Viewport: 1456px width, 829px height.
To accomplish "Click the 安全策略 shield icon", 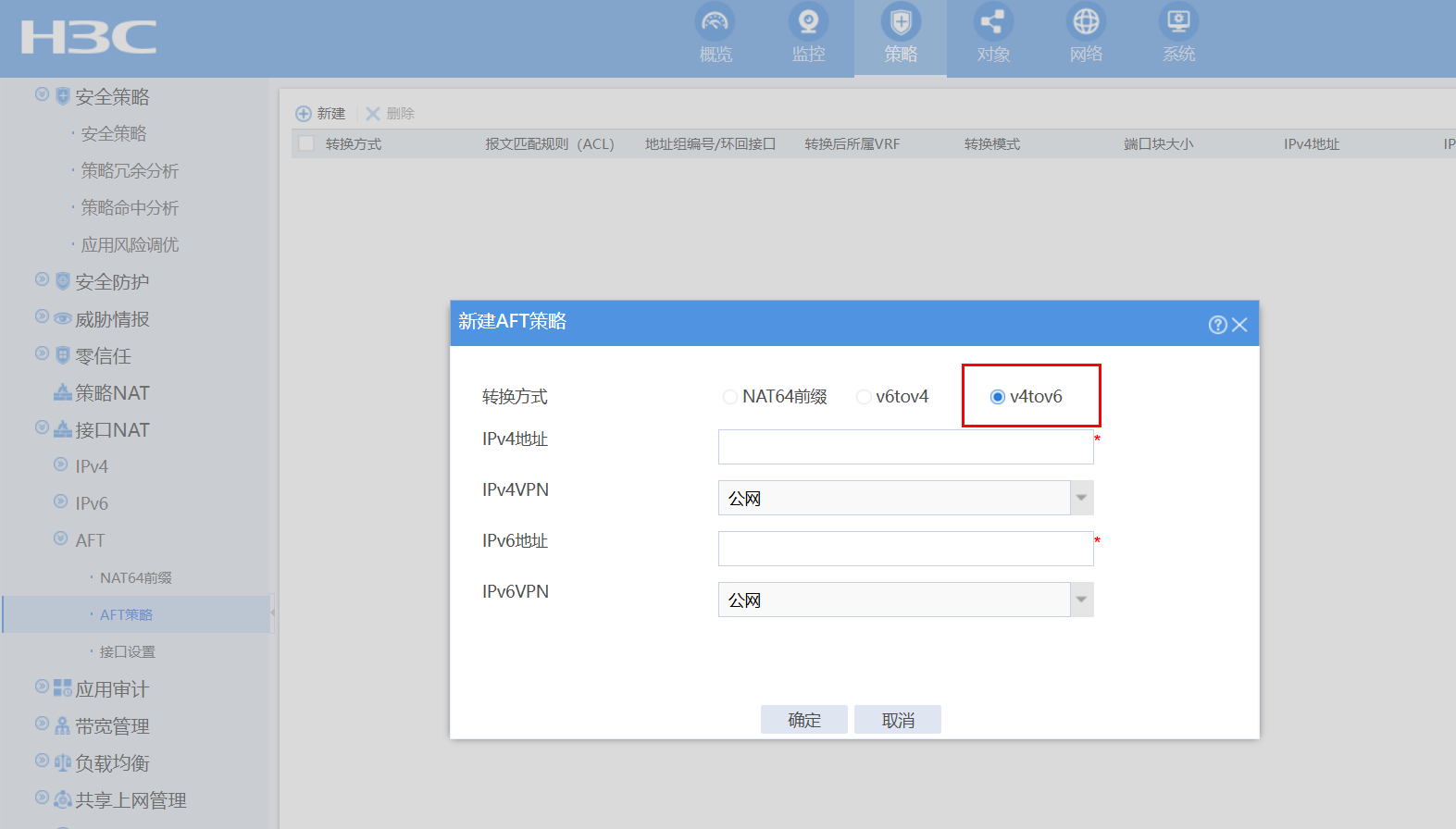I will (x=63, y=96).
